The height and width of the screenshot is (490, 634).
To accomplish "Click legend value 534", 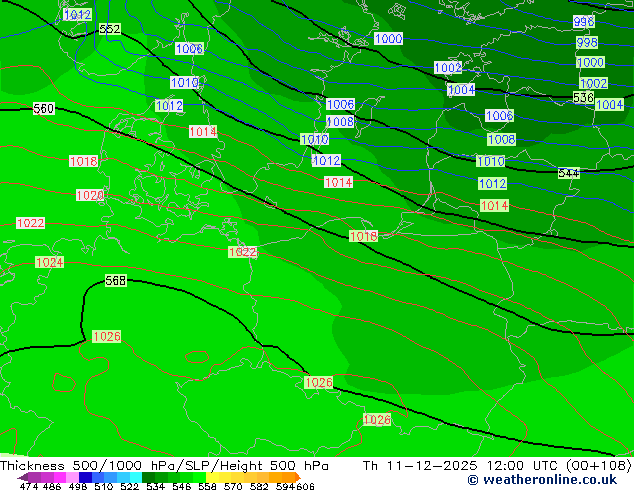I will point(156,486).
